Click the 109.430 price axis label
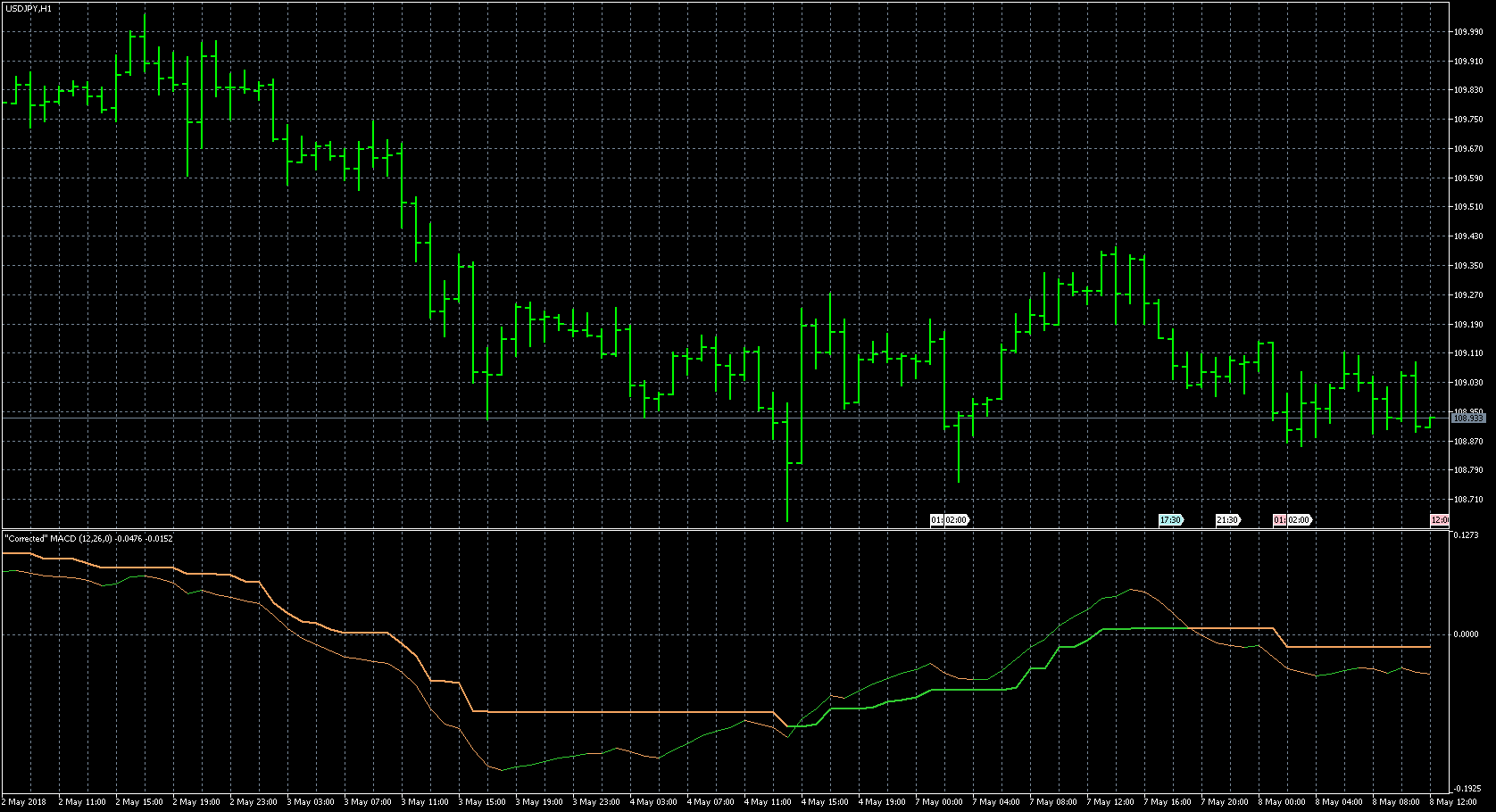The width and height of the screenshot is (1496, 812). pyautogui.click(x=1468, y=236)
